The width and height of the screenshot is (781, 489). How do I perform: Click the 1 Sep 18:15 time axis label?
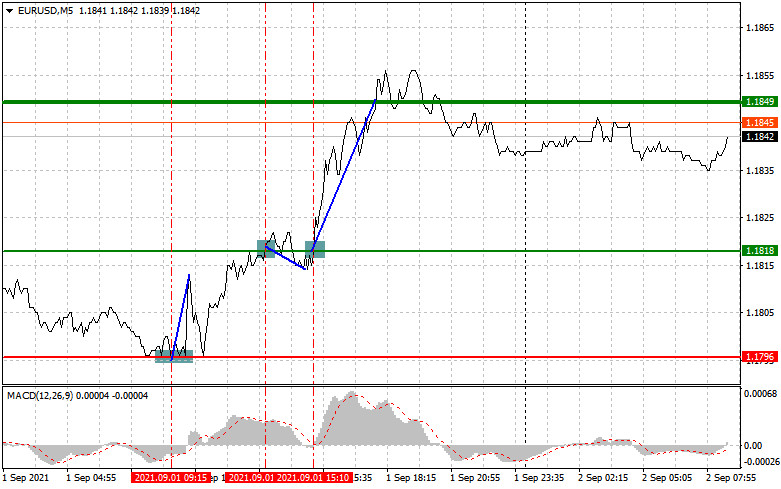(x=411, y=478)
